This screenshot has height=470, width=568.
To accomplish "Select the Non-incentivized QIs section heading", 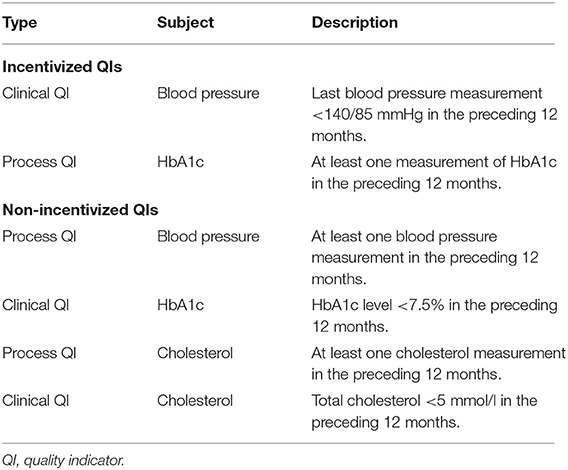I will [80, 210].
